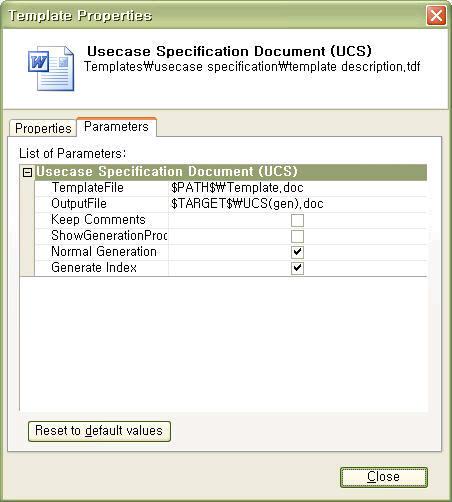
Task: Switch to the Properties tab
Action: click(43, 128)
